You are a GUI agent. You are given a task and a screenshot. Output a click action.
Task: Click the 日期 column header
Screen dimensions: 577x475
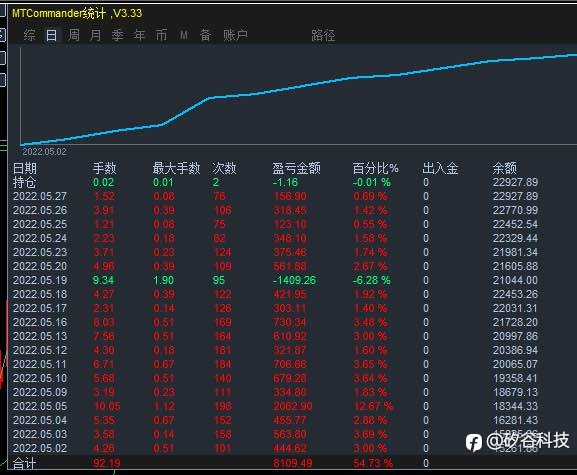pyautogui.click(x=25, y=168)
